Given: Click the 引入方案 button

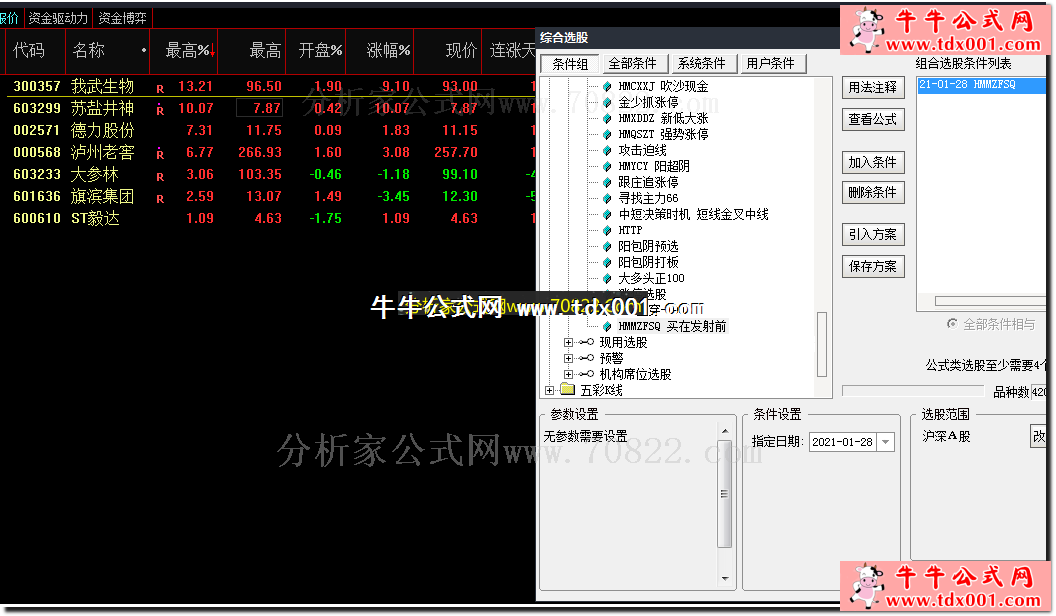Looking at the screenshot, I should click(x=873, y=234).
